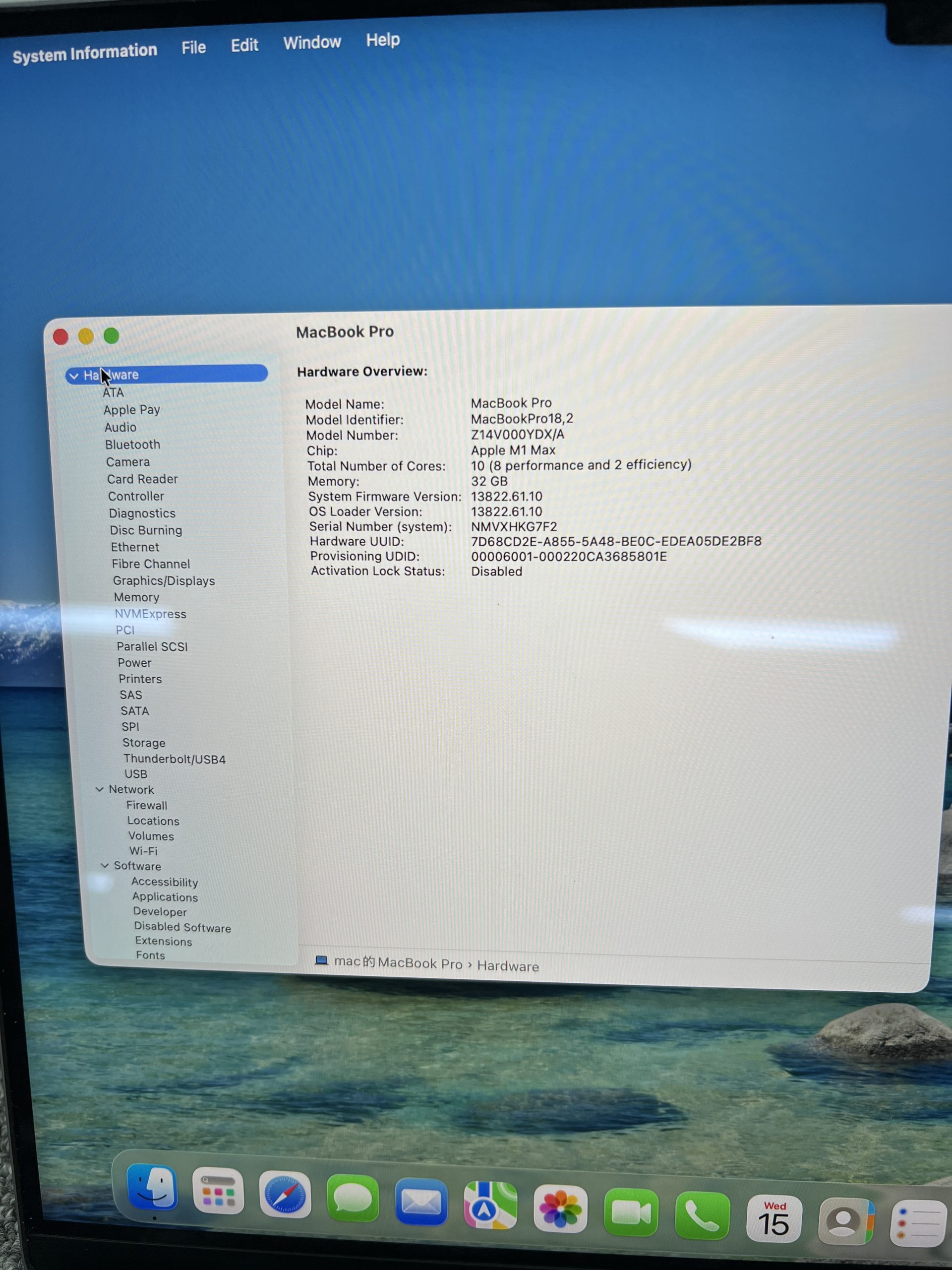The image size is (952, 1270).
Task: Collapse the Hardware tree section
Action: click(74, 376)
